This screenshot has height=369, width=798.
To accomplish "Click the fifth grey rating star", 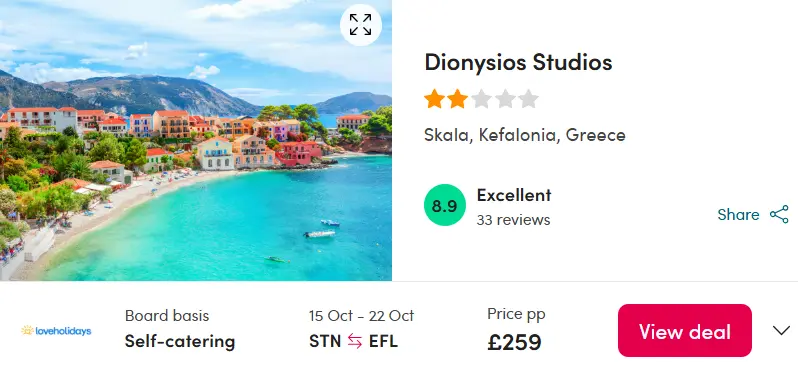I will 528,99.
